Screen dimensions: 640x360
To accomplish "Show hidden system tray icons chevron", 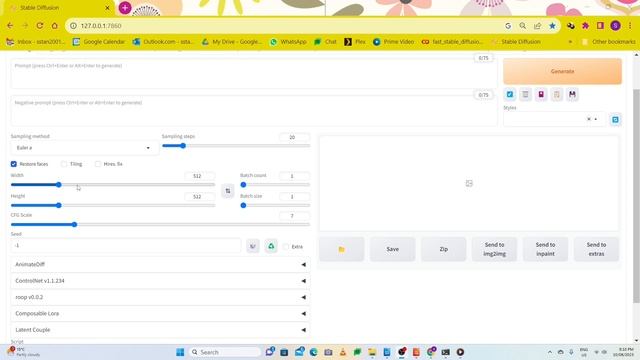I will pos(550,352).
